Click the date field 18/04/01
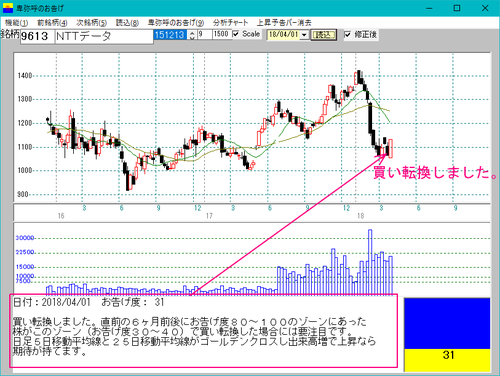500x376 pixels. [284, 35]
